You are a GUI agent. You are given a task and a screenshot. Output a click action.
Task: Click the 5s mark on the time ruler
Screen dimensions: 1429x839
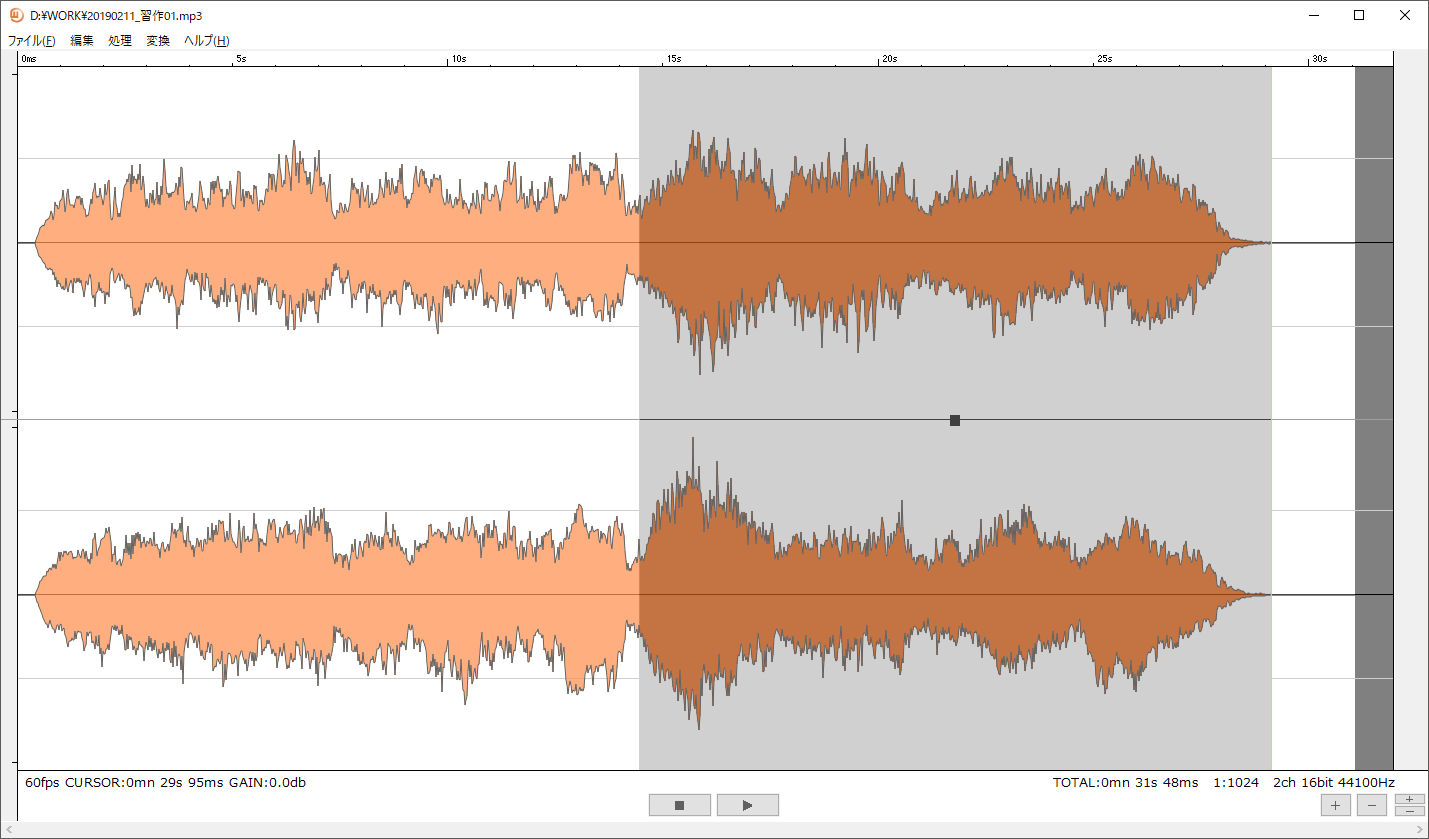tap(237, 60)
